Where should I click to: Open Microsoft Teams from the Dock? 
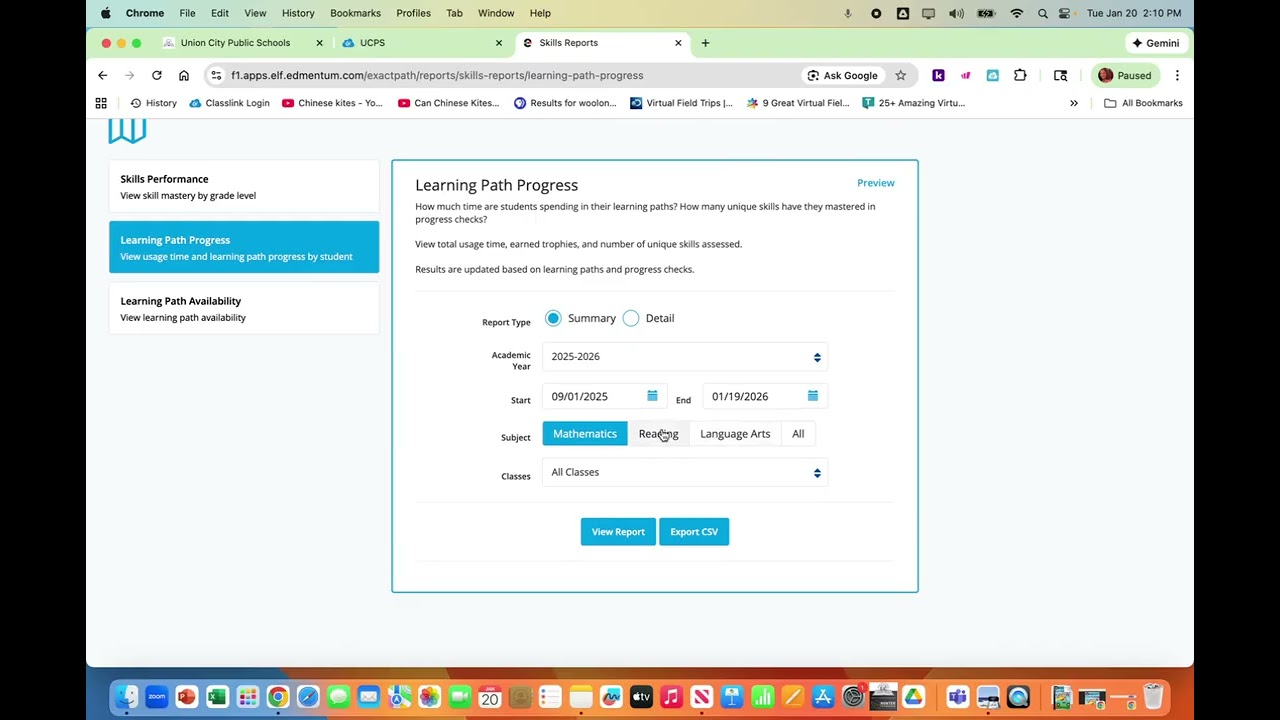[x=957, y=697]
